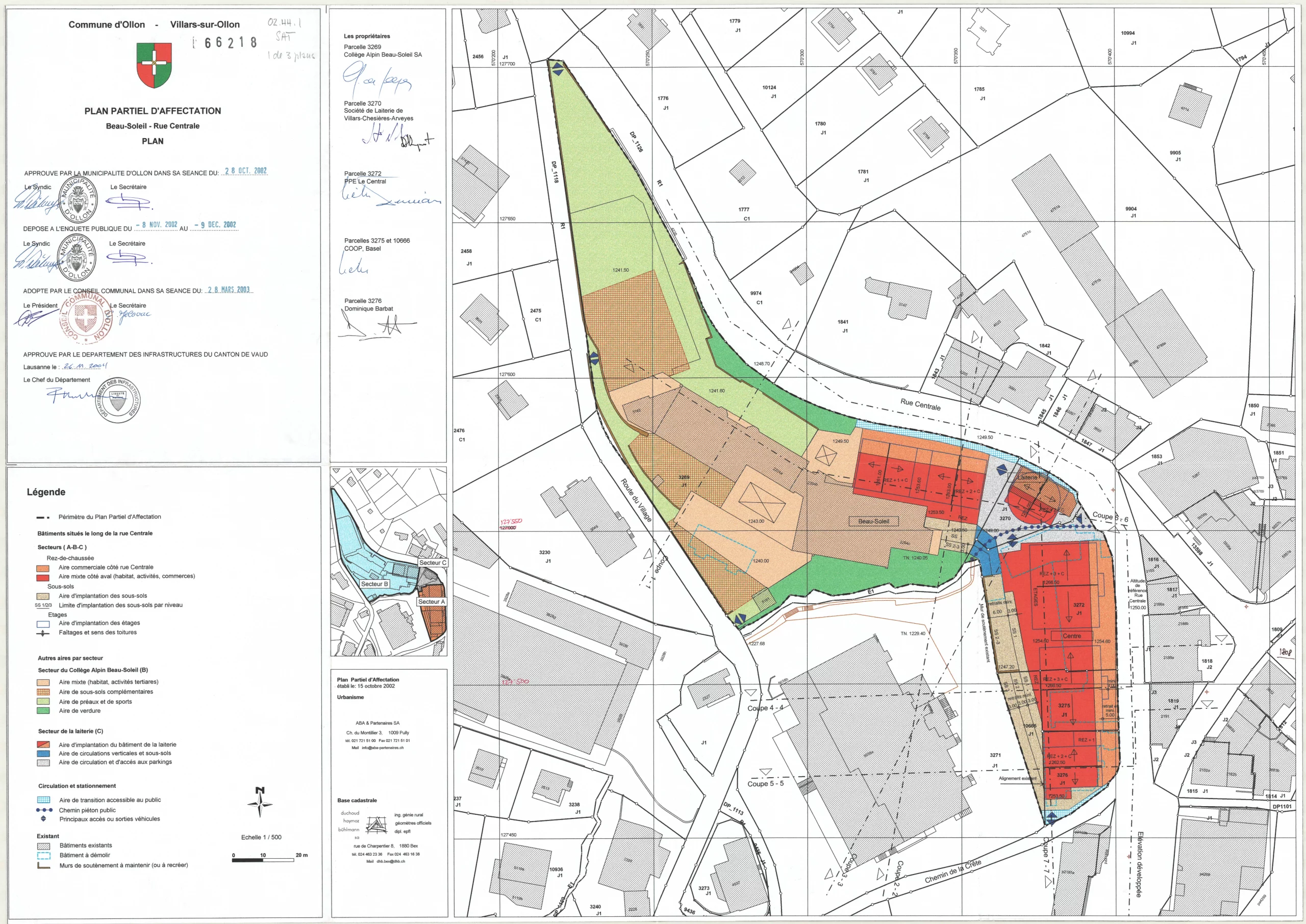Click the Secteur A label on inset map
The height and width of the screenshot is (924, 1306).
pyautogui.click(x=432, y=601)
